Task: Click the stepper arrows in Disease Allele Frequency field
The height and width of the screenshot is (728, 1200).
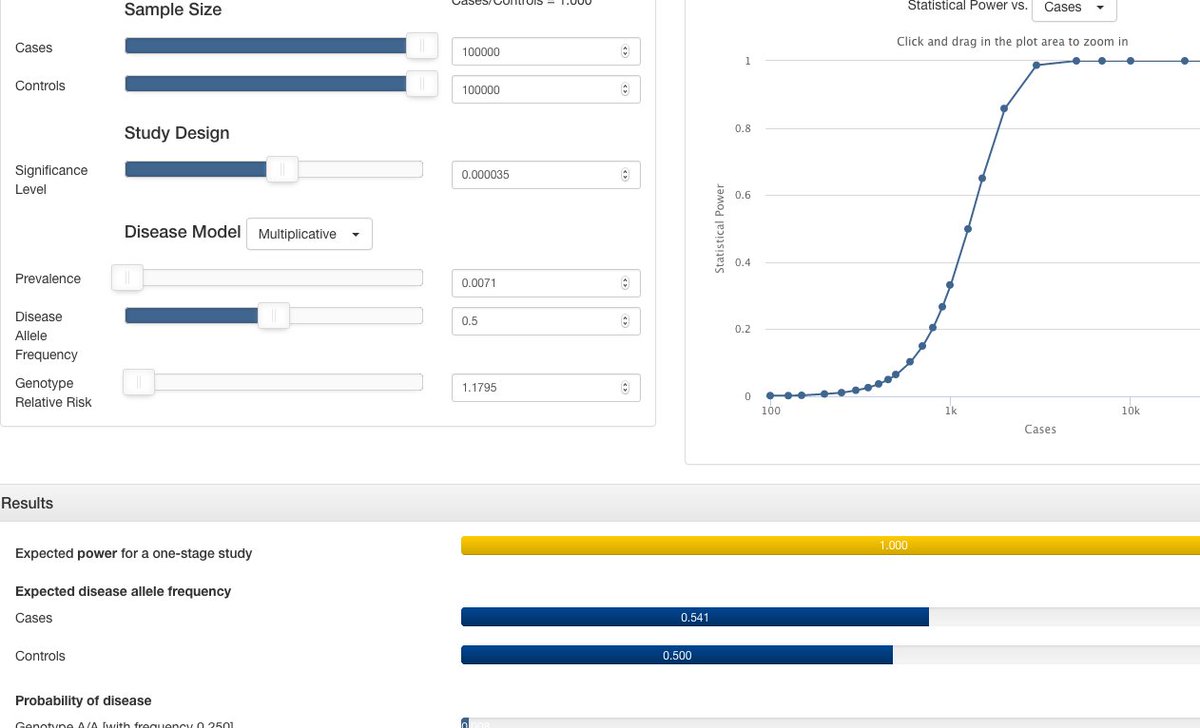Action: [625, 322]
